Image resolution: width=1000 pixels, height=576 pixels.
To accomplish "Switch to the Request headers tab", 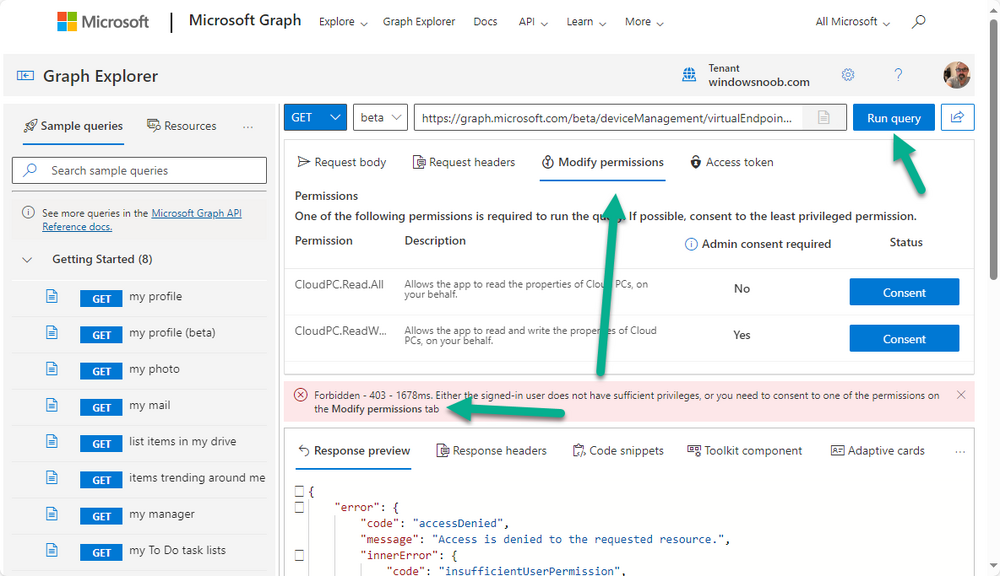I will [x=464, y=162].
